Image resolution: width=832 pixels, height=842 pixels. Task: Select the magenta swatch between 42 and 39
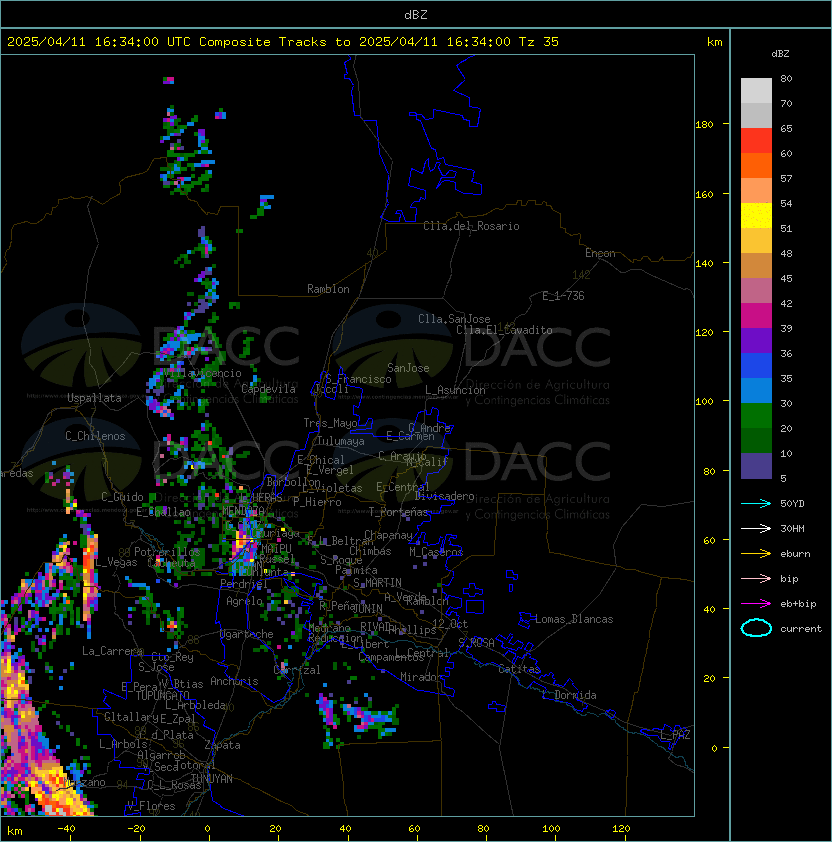click(x=756, y=316)
